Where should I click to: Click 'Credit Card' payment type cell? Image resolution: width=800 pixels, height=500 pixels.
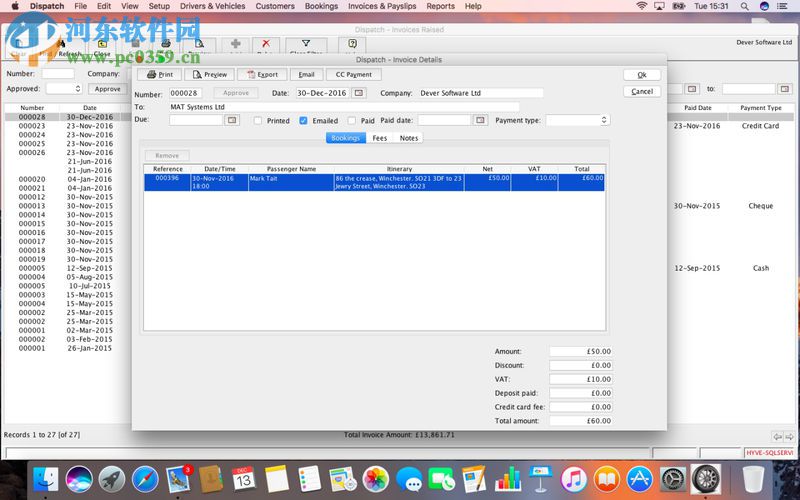tap(760, 126)
